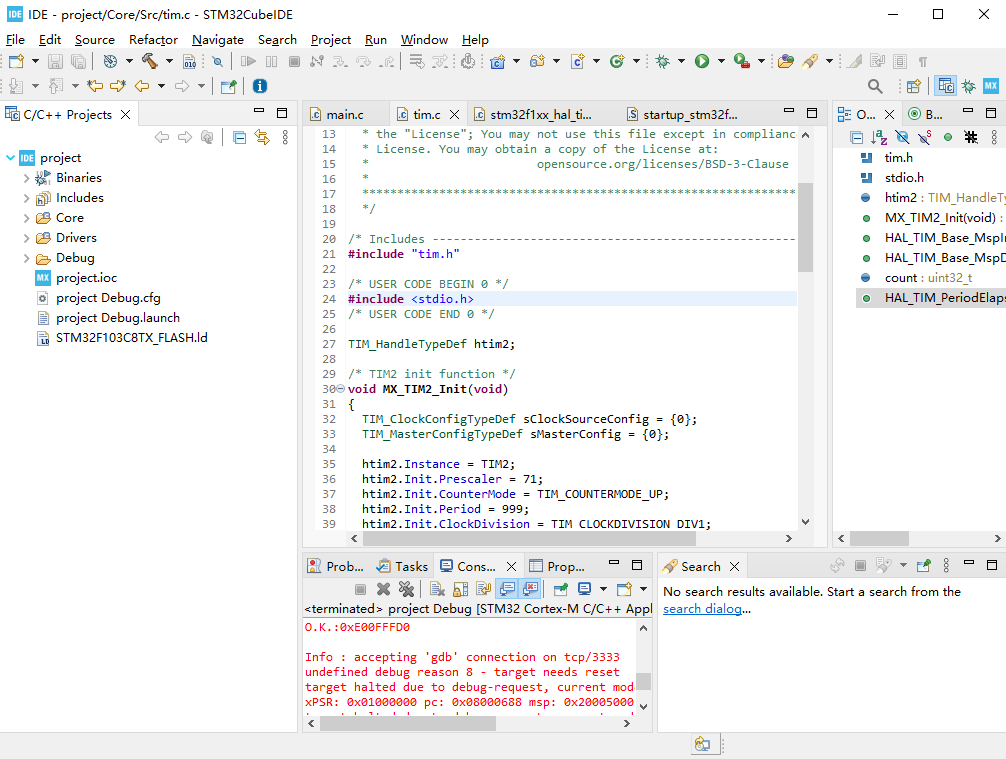Click the editor vertical scrollbar thumb
This screenshot has height=759, width=1006.
tap(805, 226)
